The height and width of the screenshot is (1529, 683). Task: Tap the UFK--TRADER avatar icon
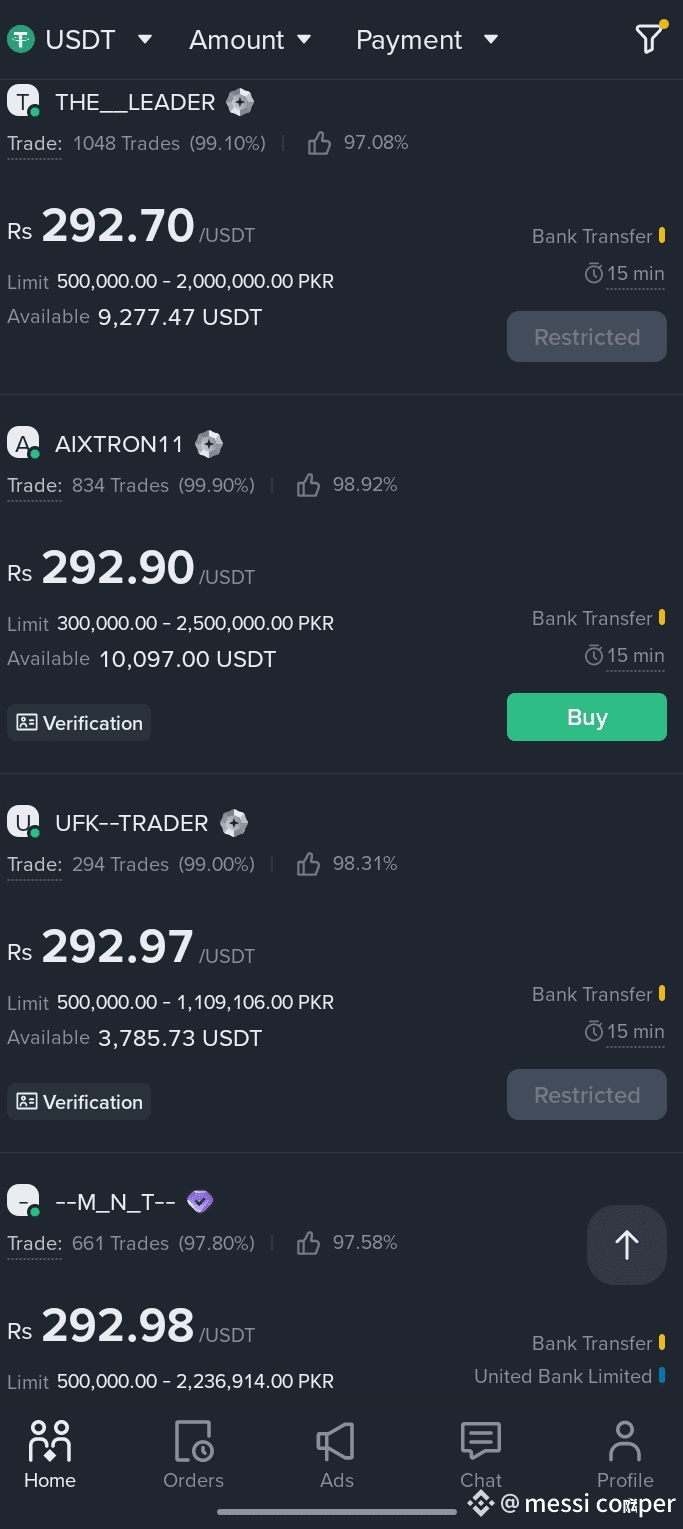coord(23,823)
